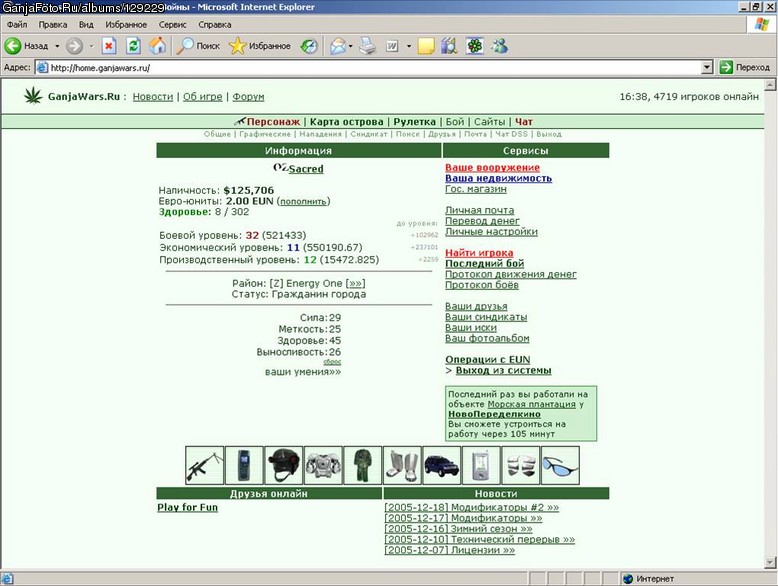Open Личная почта link
This screenshot has height=586, width=778.
[479, 210]
